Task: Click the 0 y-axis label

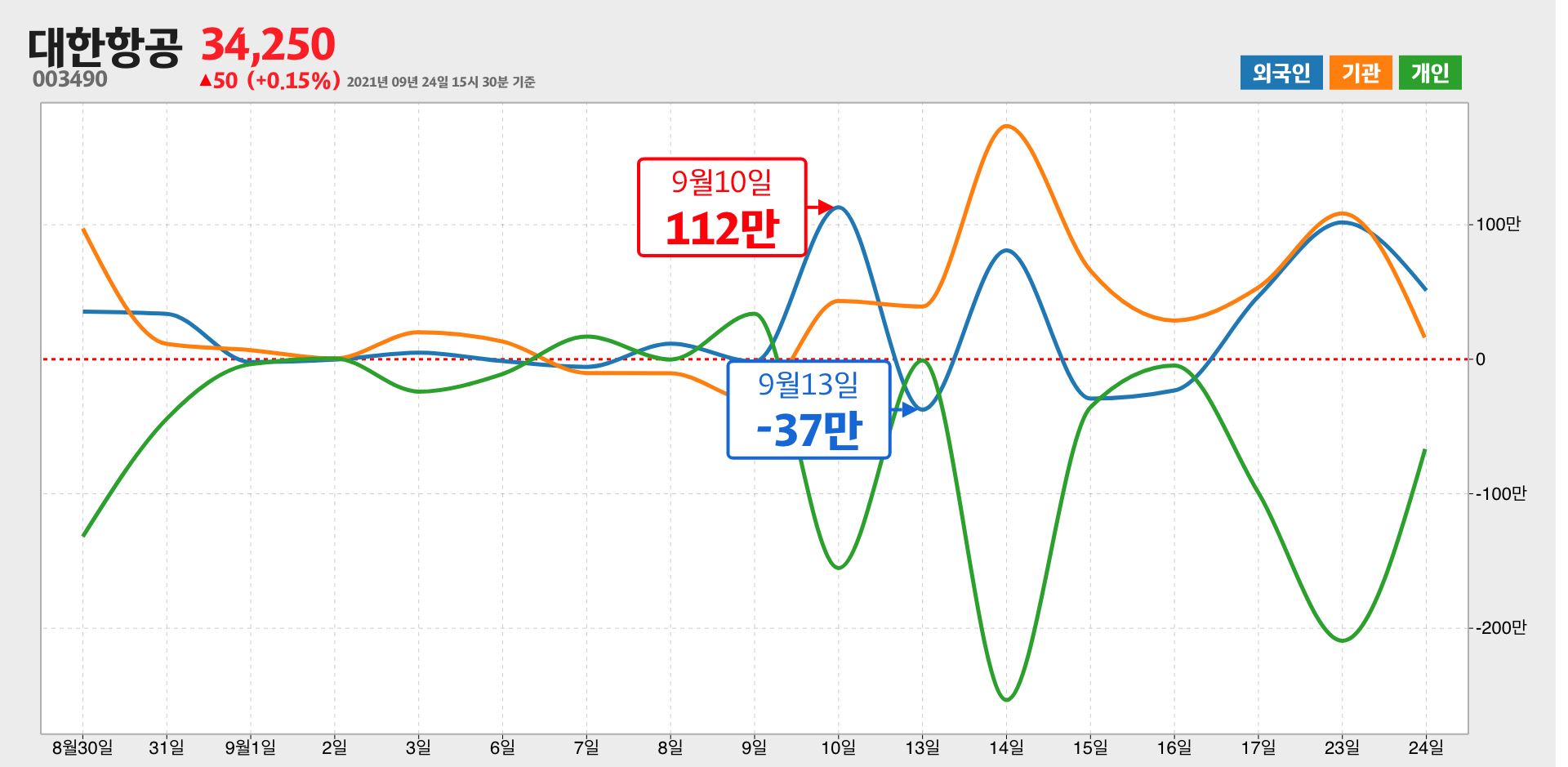Action: (x=1481, y=359)
